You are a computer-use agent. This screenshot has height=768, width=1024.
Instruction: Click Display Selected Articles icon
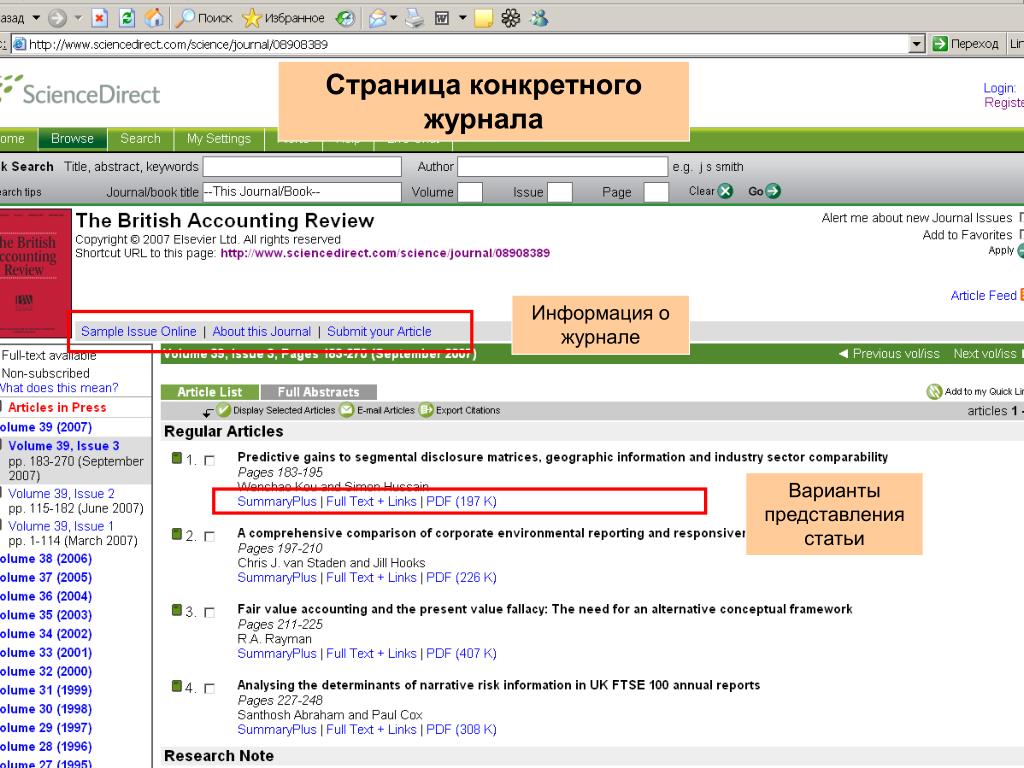223,410
